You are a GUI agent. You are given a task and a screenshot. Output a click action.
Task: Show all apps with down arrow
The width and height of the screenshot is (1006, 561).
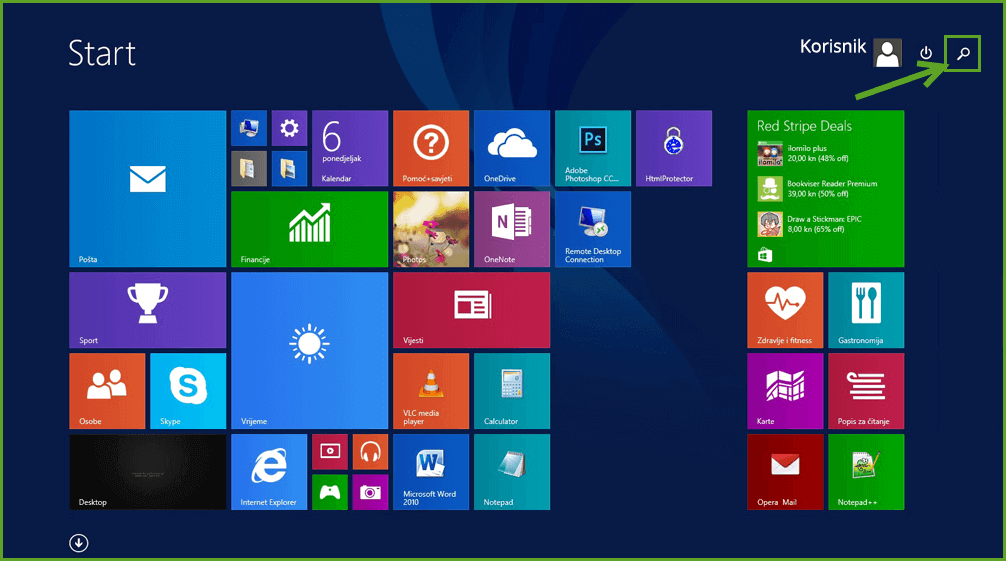pos(79,543)
